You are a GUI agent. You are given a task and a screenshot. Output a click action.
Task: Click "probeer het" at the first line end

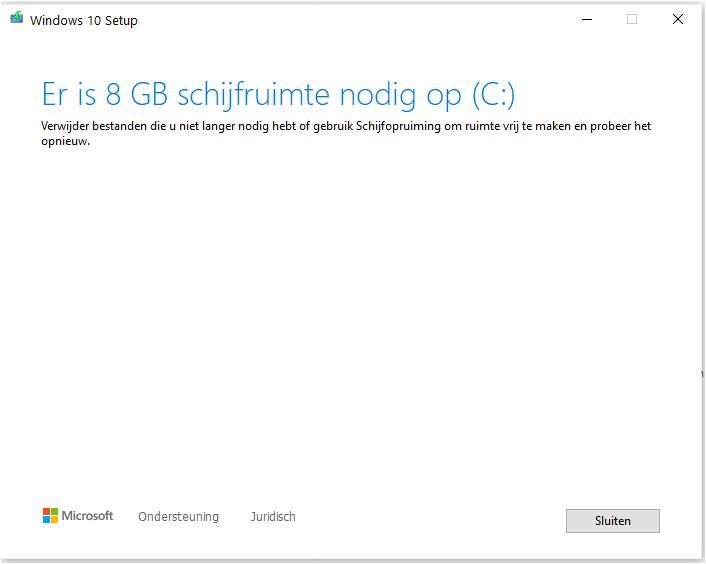(x=620, y=126)
